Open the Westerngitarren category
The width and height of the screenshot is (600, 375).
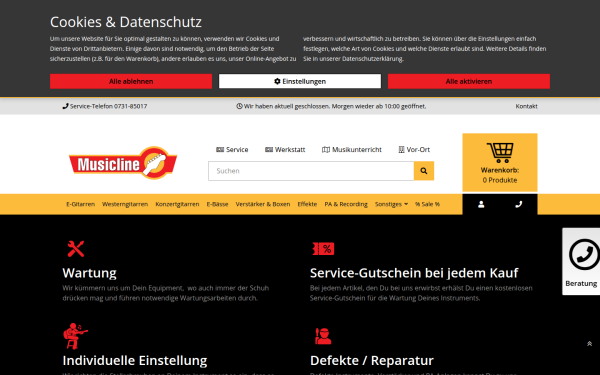tap(125, 204)
